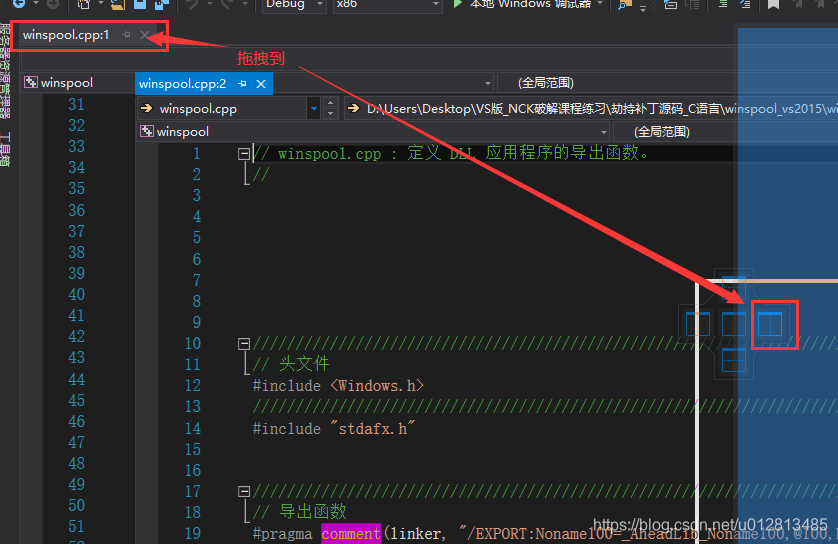Click the Open File toolbar icon
Image resolution: width=838 pixels, height=544 pixels.
click(x=118, y=5)
